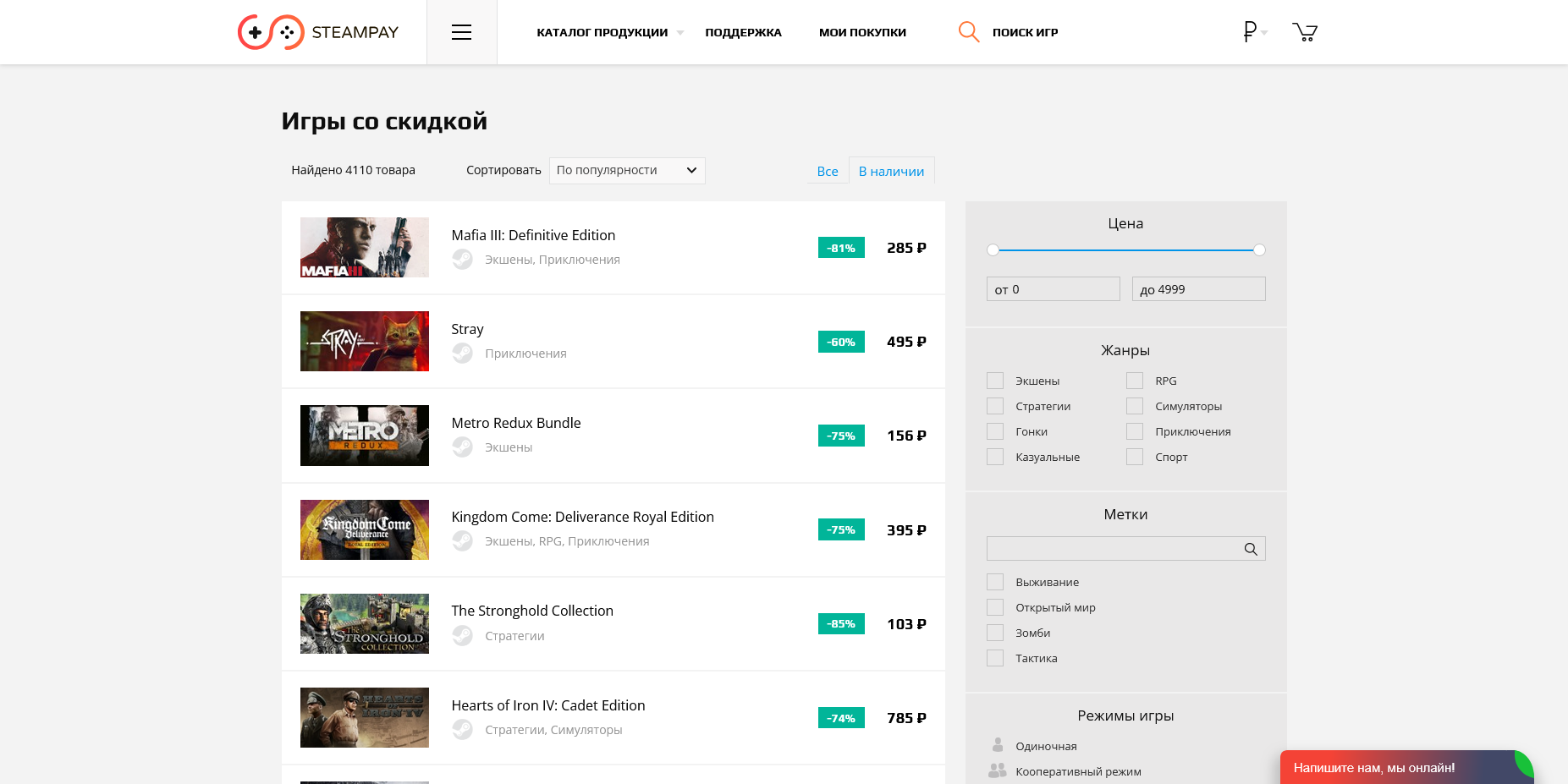This screenshot has width=1568, height=784.
Task: Click the Kingdom Come cover thumbnail
Action: [x=365, y=529]
